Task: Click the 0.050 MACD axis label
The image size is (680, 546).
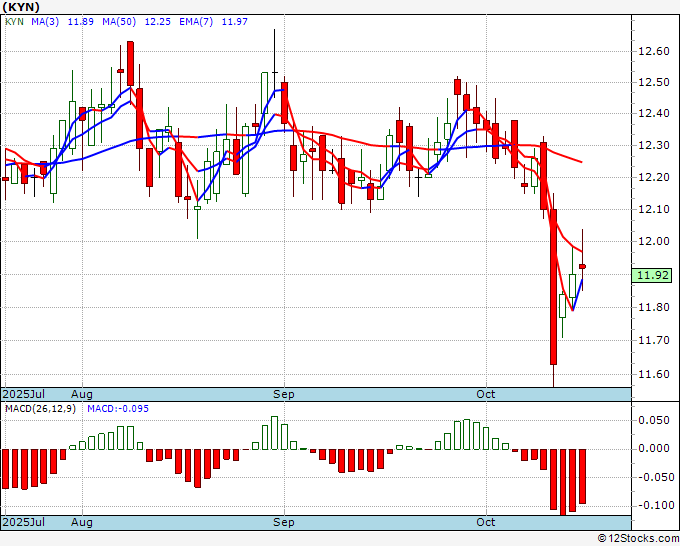Action: 654,420
